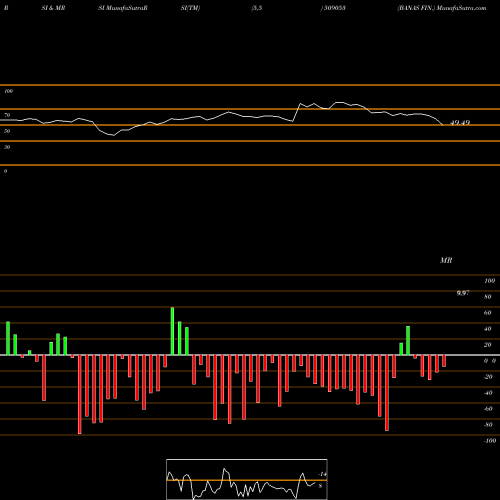Click the MR axis label -20
Screen dimensions: 500x500
coord(488,377)
